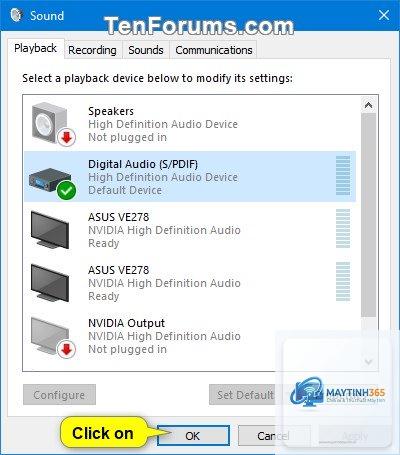This screenshot has width=400, height=455.
Task: Open the Recording tab
Action: tap(92, 50)
